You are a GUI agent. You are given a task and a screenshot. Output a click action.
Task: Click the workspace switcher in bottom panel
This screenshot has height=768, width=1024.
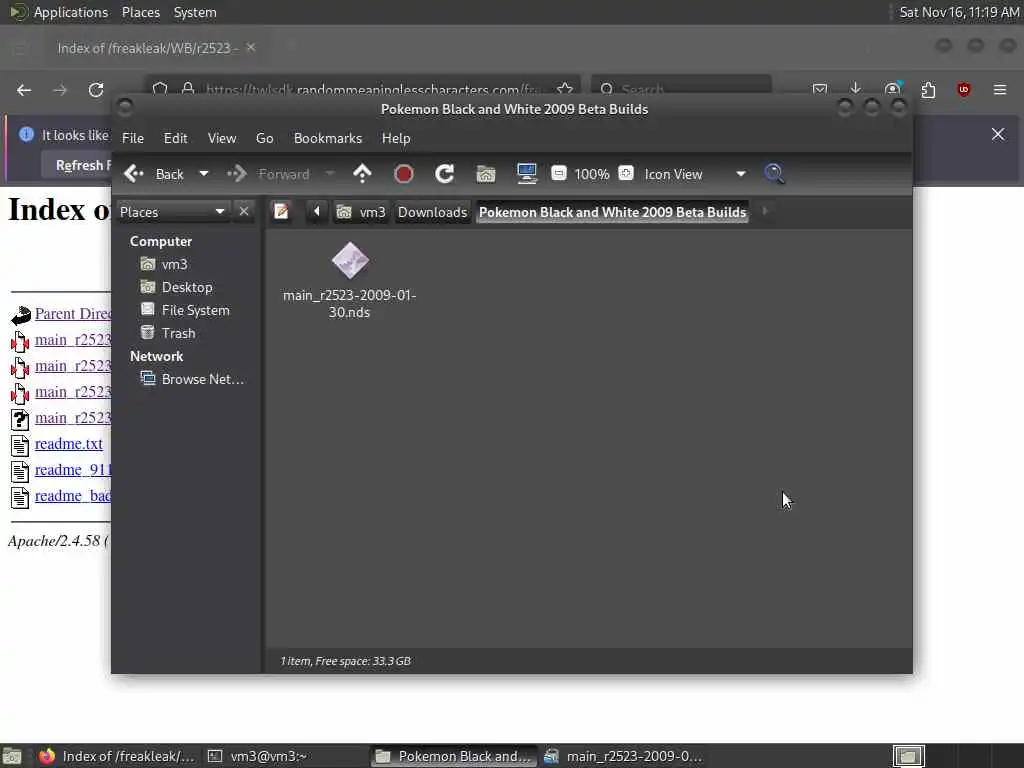(x=909, y=756)
